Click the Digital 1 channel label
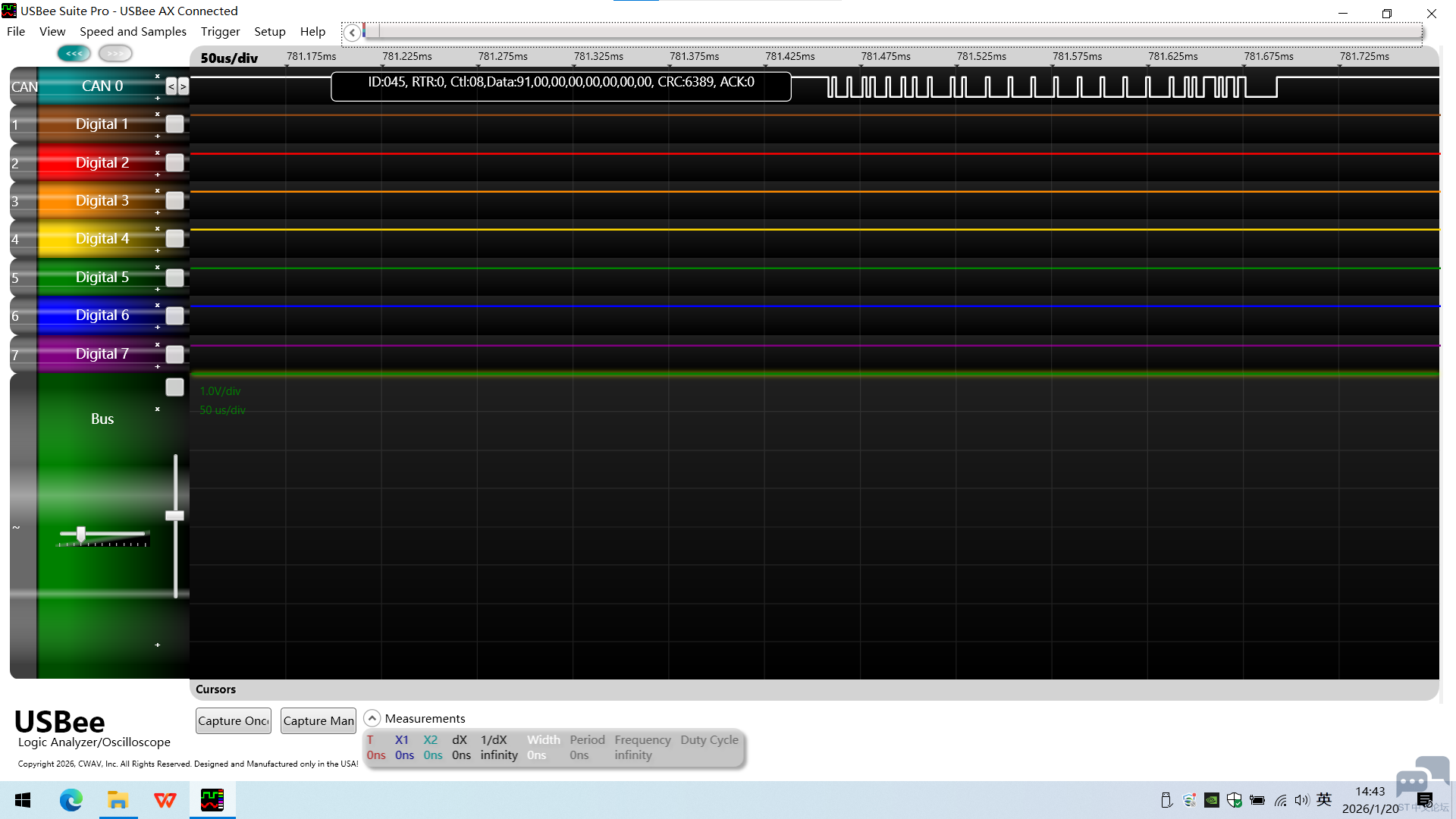Screen dimensions: 1456x819 click(x=102, y=124)
